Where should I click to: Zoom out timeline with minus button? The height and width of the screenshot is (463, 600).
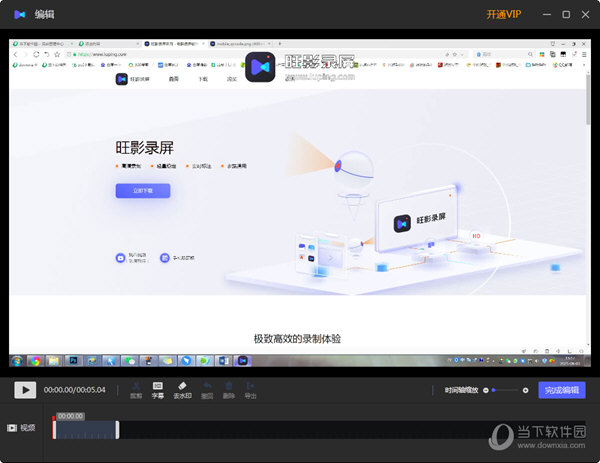(486, 390)
